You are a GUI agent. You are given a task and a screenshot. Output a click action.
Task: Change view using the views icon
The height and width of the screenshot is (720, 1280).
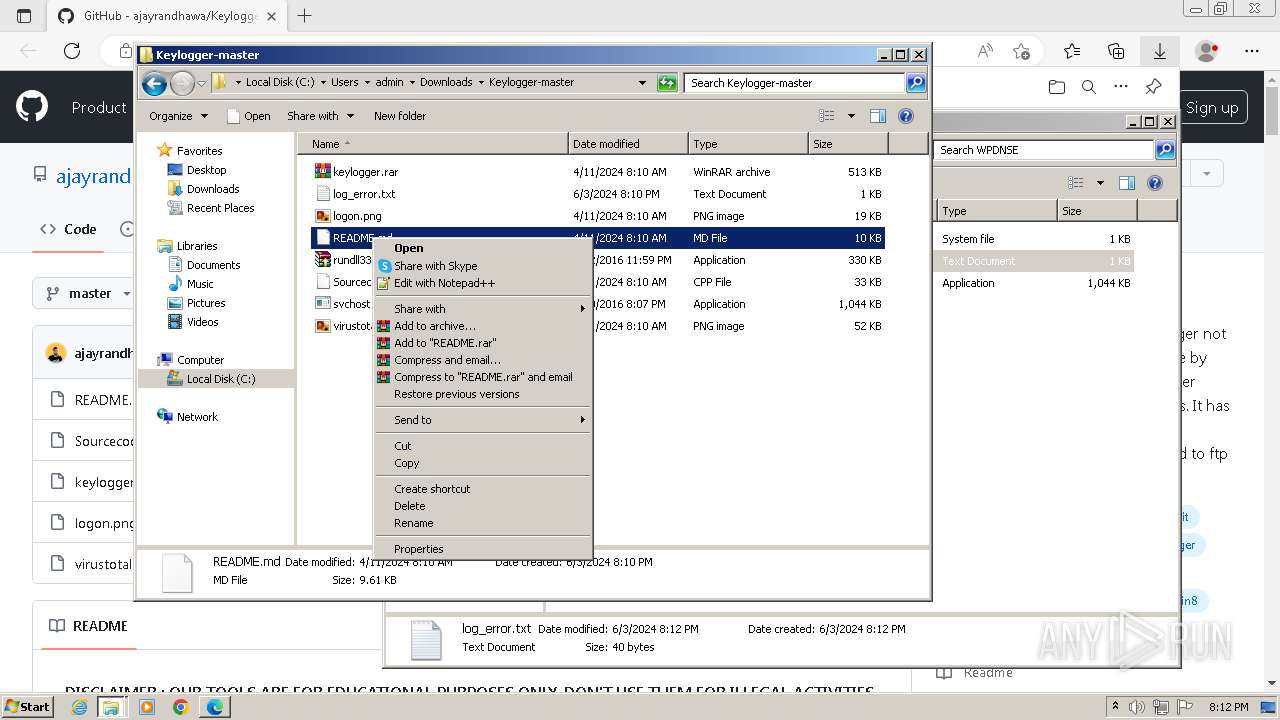tap(829, 116)
